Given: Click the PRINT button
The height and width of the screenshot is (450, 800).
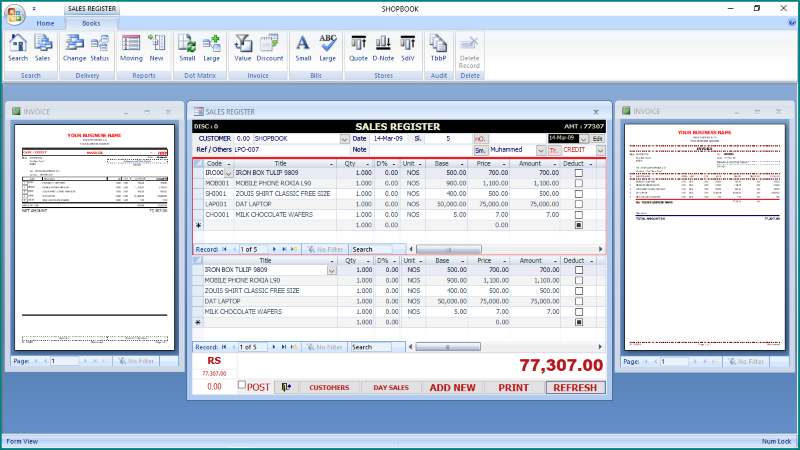Looking at the screenshot, I should (x=514, y=387).
